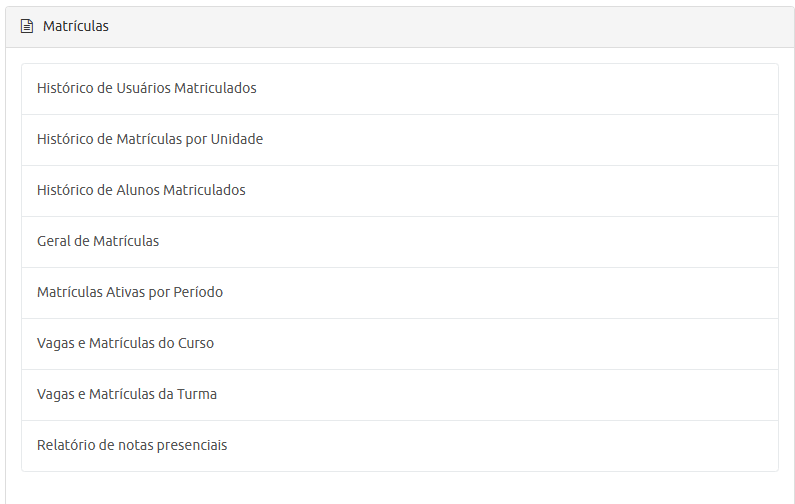795x504 pixels.
Task: Open Histórico de Usuários Matriculados report
Action: [147, 89]
